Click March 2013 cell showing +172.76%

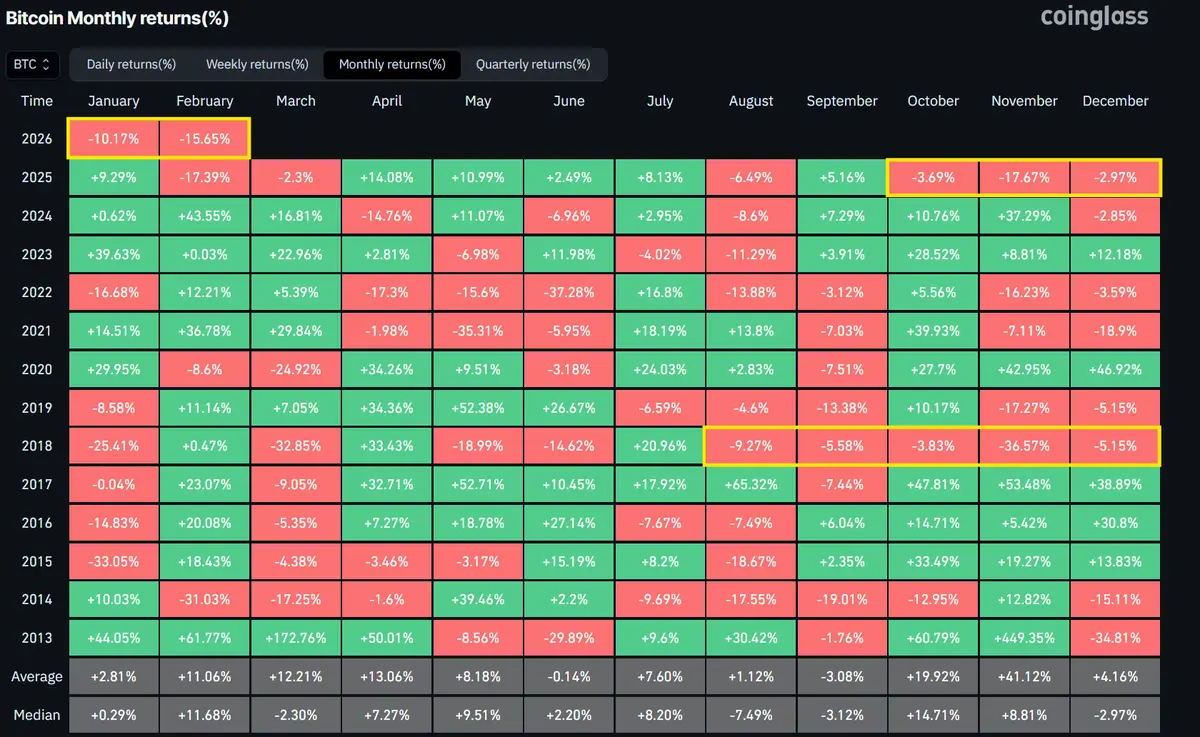point(295,637)
